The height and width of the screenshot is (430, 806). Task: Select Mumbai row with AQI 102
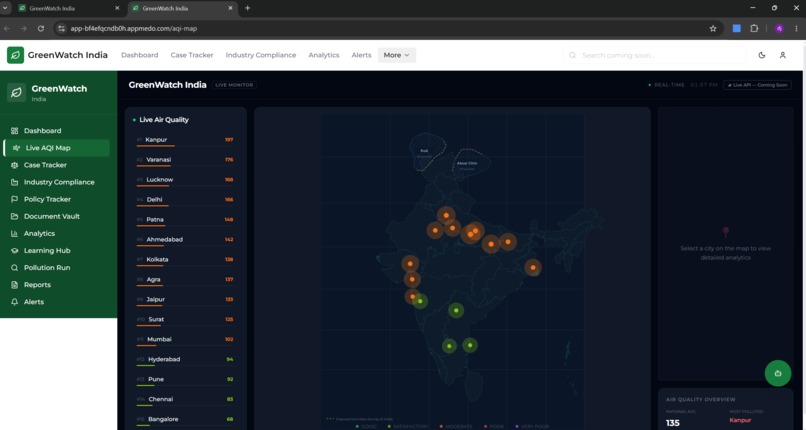point(185,340)
